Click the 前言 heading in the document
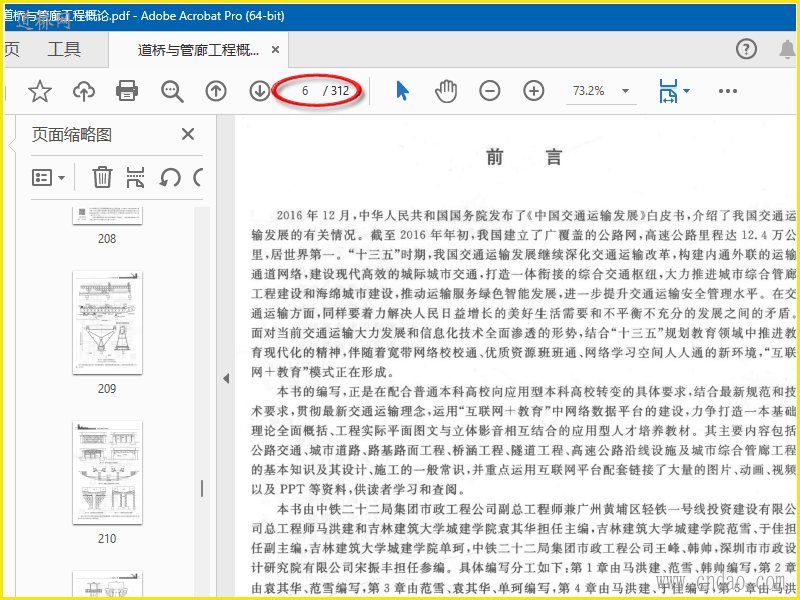Image resolution: width=800 pixels, height=600 pixels. 524,157
